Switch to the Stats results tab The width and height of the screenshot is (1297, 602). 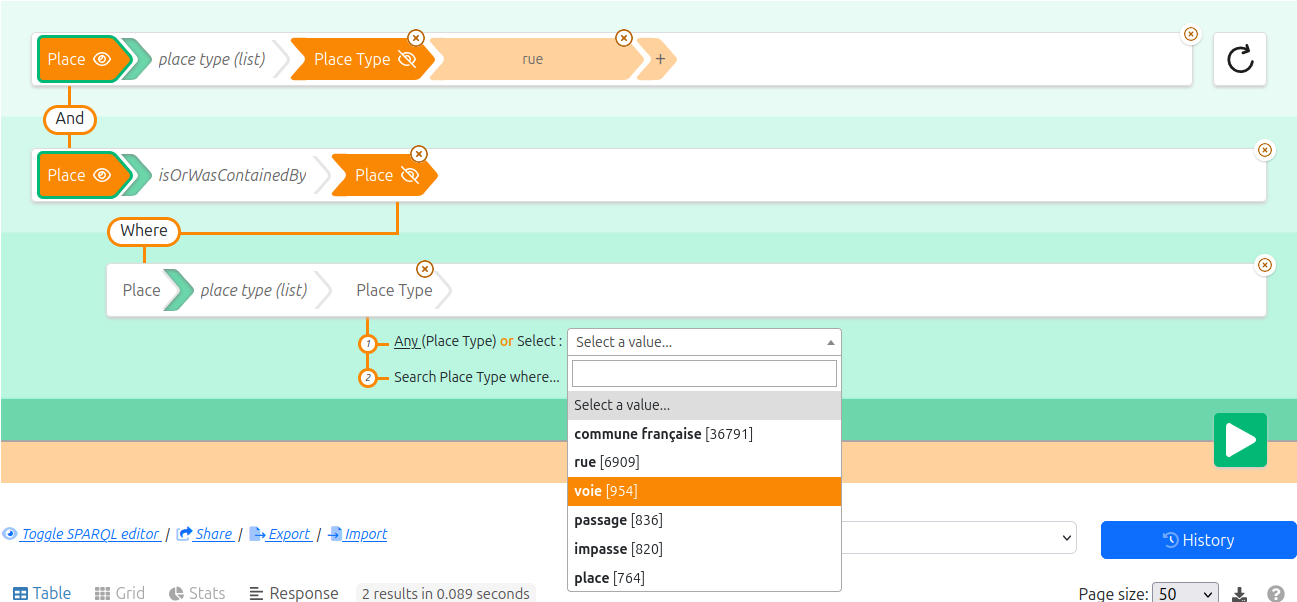[197, 593]
